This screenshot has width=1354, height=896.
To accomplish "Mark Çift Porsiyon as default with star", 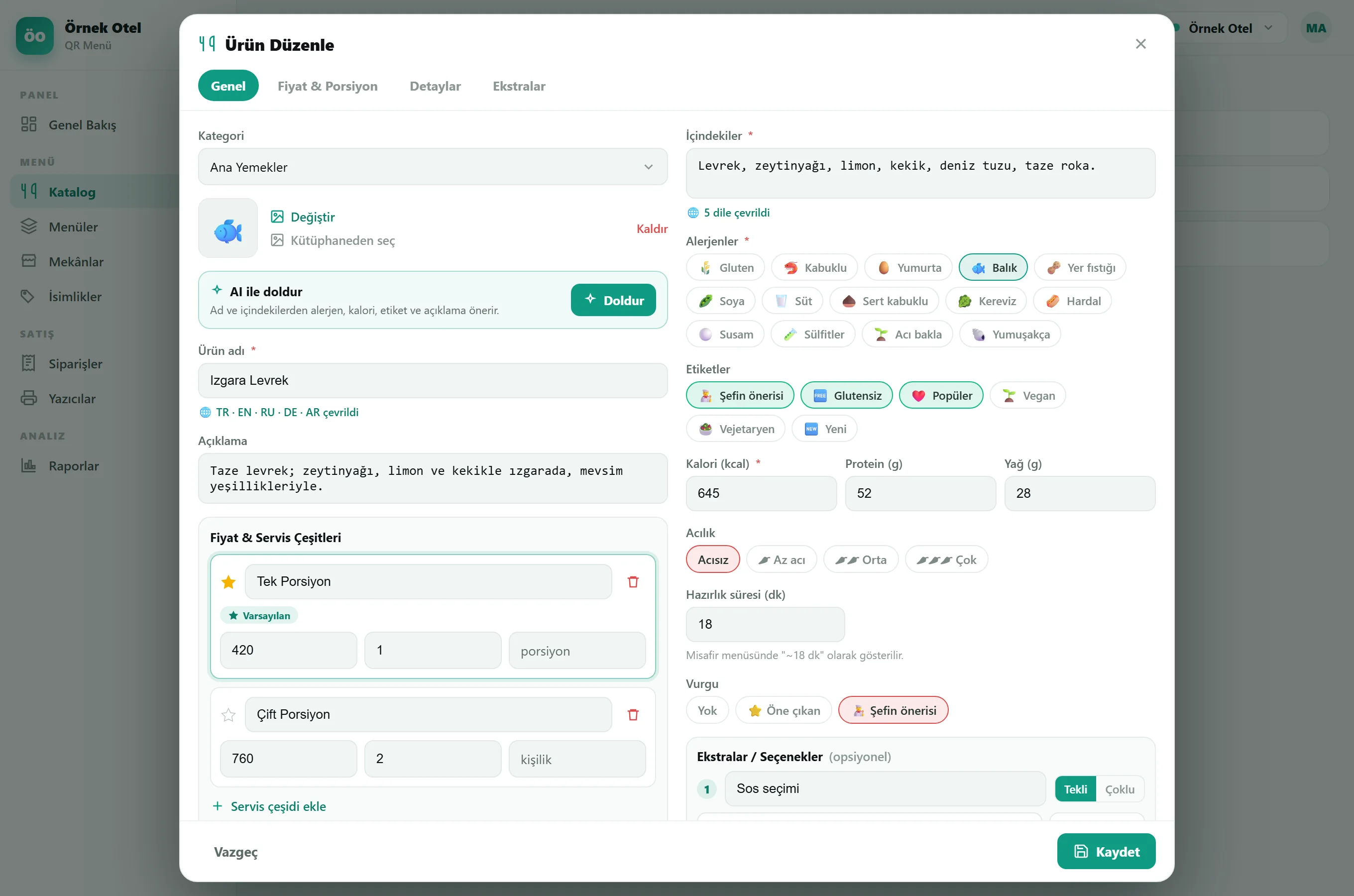I will 228,714.
